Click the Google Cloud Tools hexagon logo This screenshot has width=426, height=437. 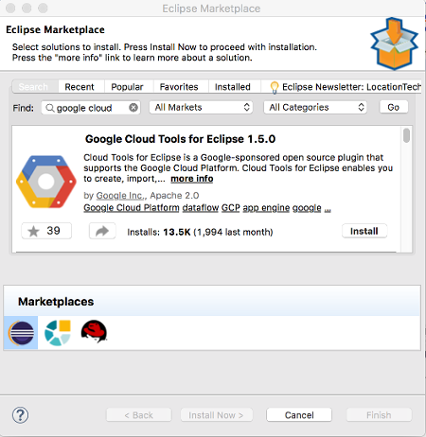pos(46,182)
